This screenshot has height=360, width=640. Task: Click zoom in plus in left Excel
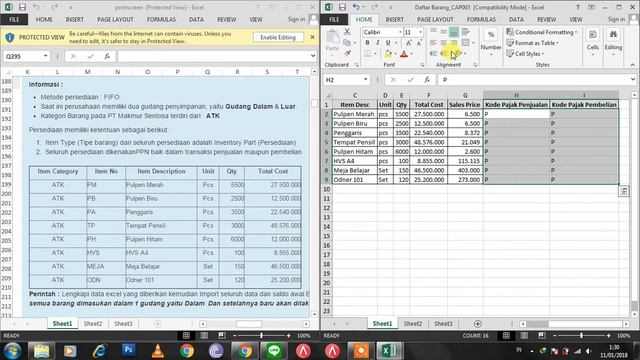(289, 336)
